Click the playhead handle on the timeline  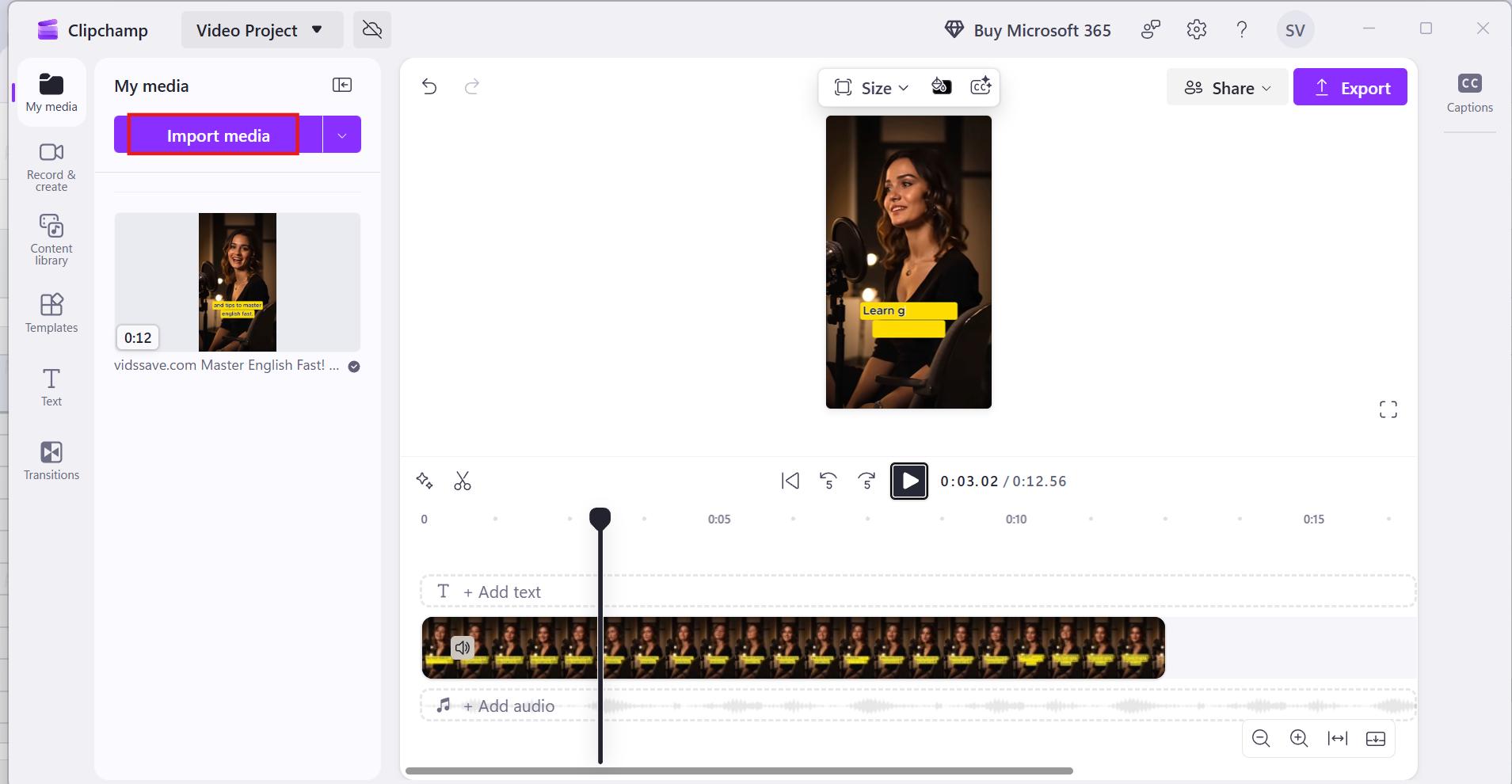(600, 519)
